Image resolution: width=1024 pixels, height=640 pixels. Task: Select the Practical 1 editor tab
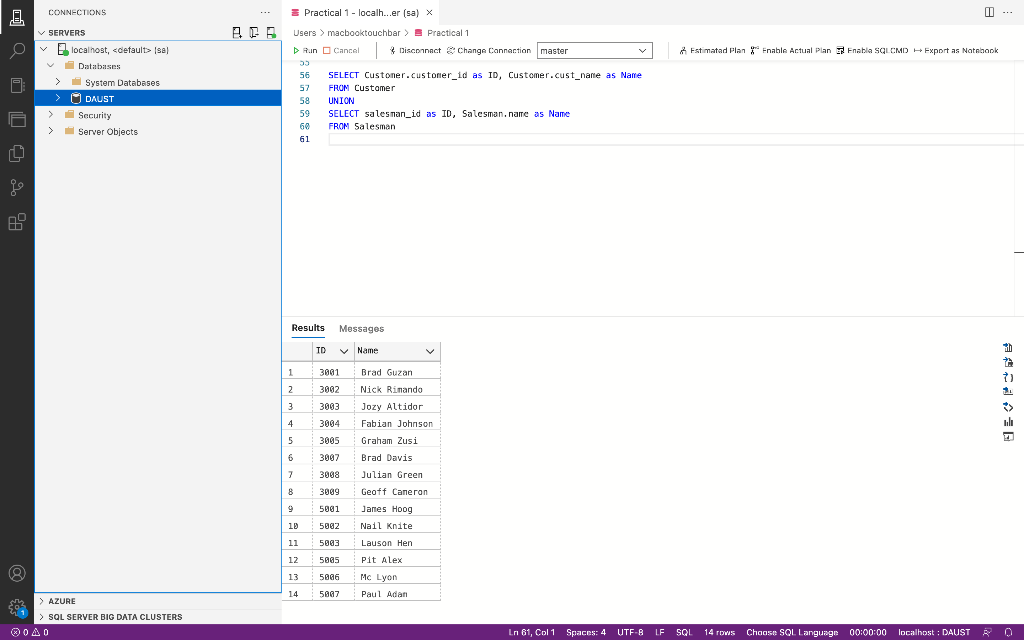pos(361,12)
